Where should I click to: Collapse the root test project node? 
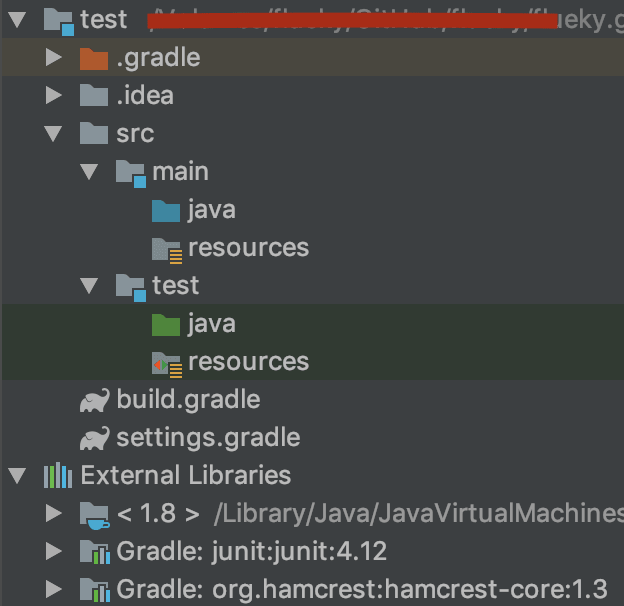[18, 19]
